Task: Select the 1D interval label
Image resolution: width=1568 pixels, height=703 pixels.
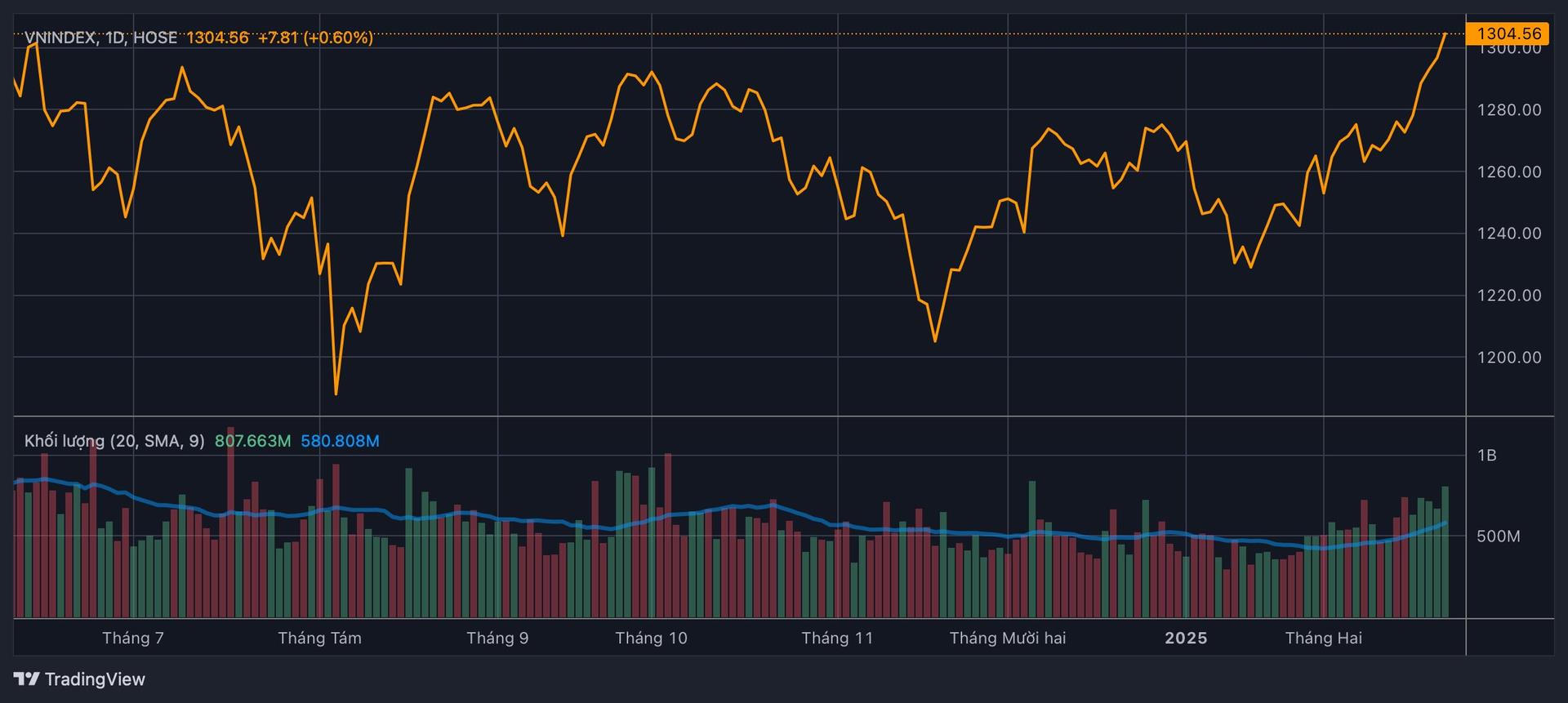Action: coord(114,38)
